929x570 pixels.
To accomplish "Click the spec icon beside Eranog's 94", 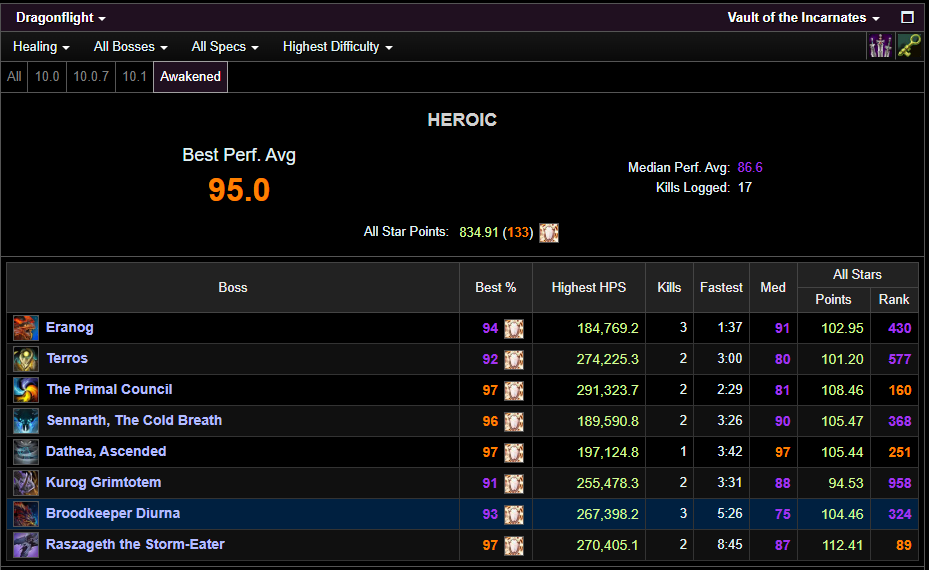I will click(514, 329).
